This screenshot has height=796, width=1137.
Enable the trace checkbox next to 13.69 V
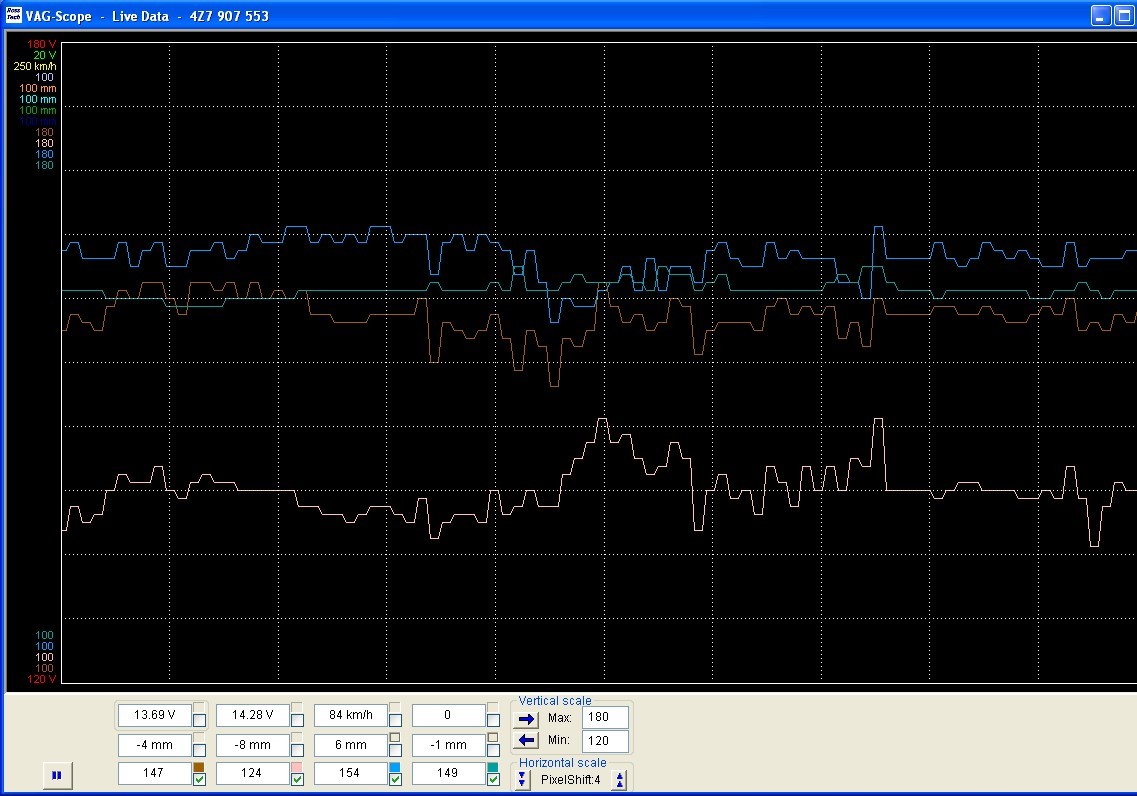pyautogui.click(x=200, y=720)
